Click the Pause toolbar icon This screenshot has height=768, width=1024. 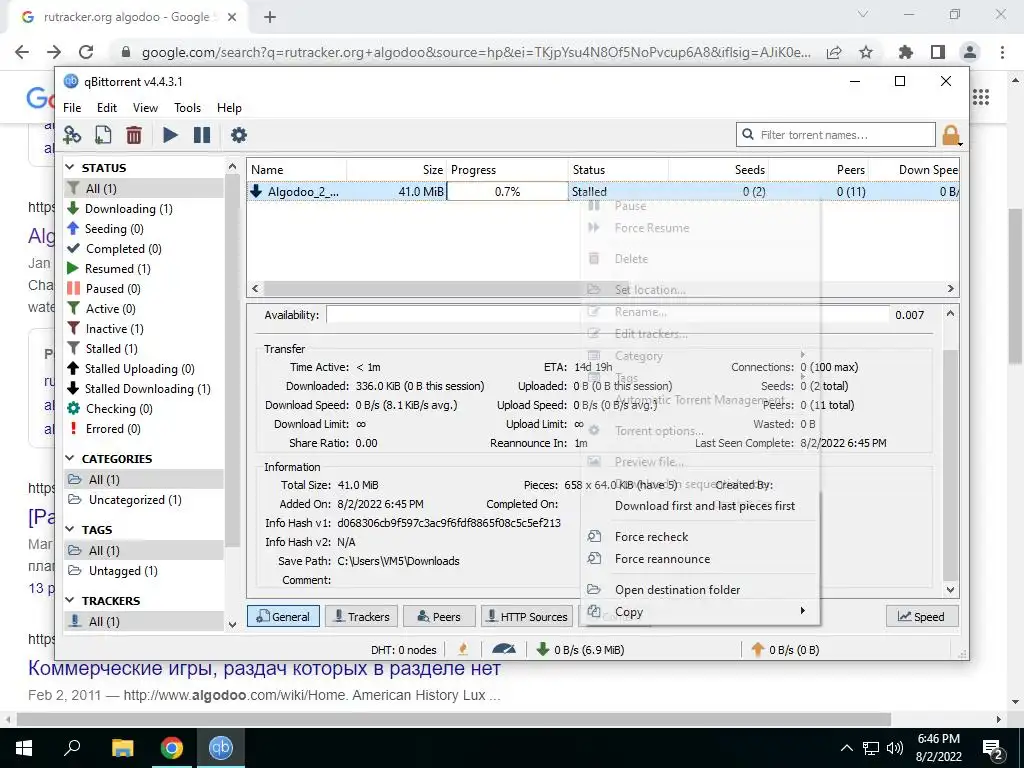[x=202, y=135]
